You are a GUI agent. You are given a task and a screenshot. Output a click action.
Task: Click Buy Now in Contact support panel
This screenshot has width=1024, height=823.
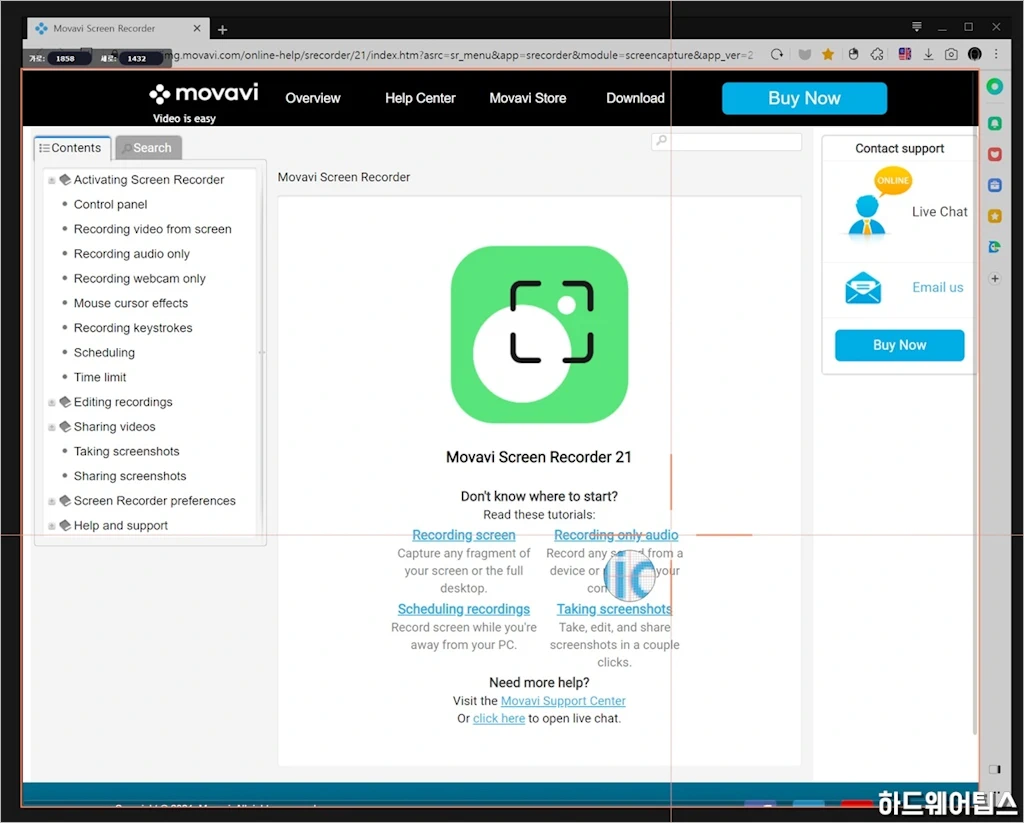[x=899, y=345]
